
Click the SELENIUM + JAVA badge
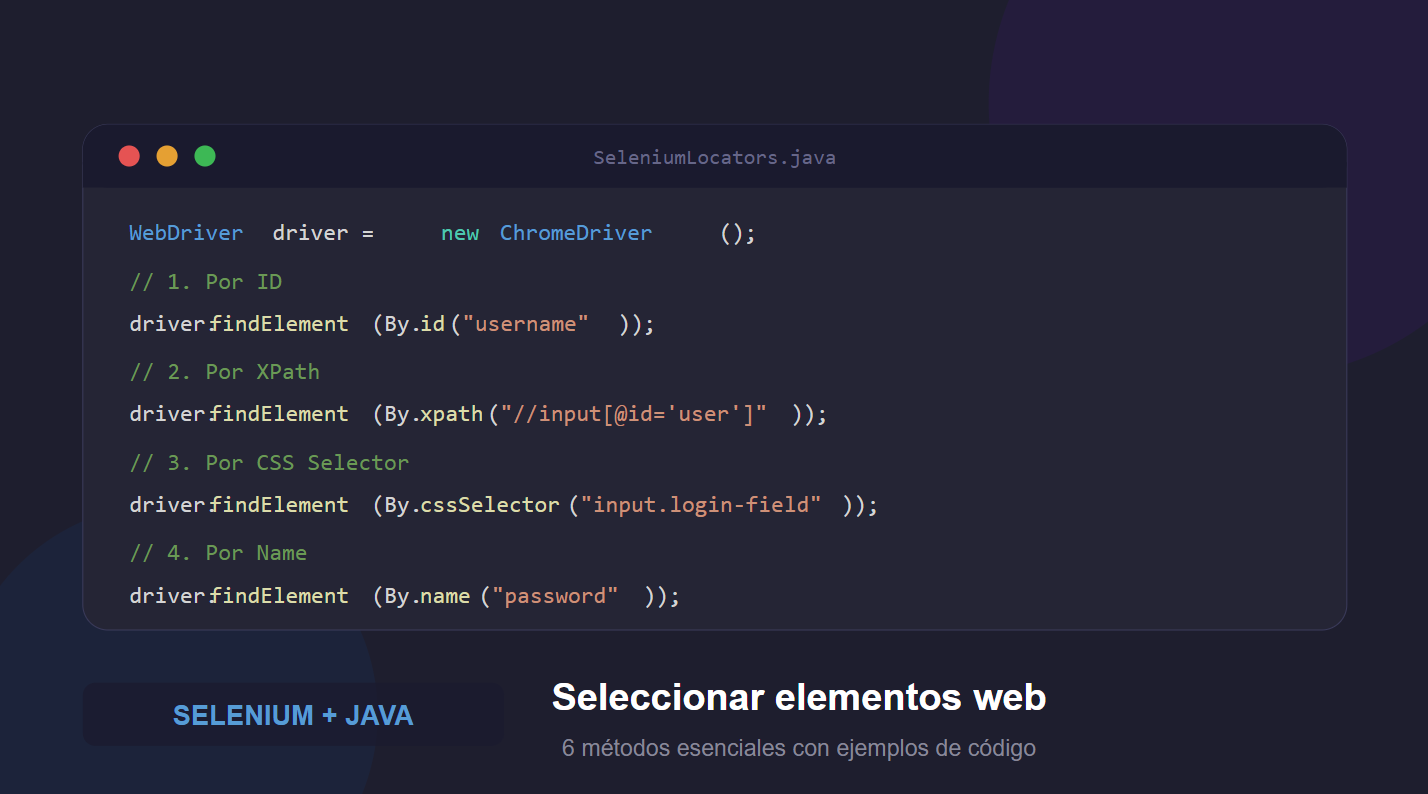[293, 715]
